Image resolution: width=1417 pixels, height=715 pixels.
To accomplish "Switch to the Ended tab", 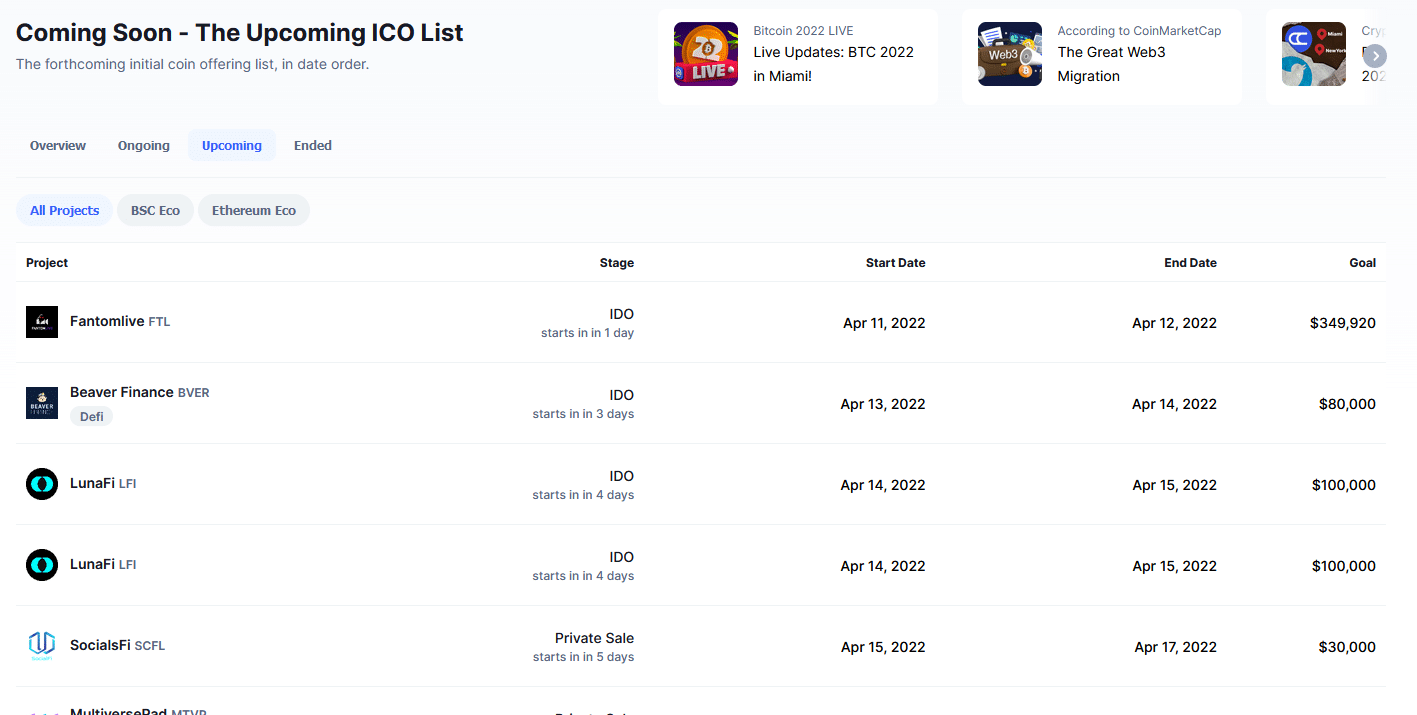I will click(313, 145).
